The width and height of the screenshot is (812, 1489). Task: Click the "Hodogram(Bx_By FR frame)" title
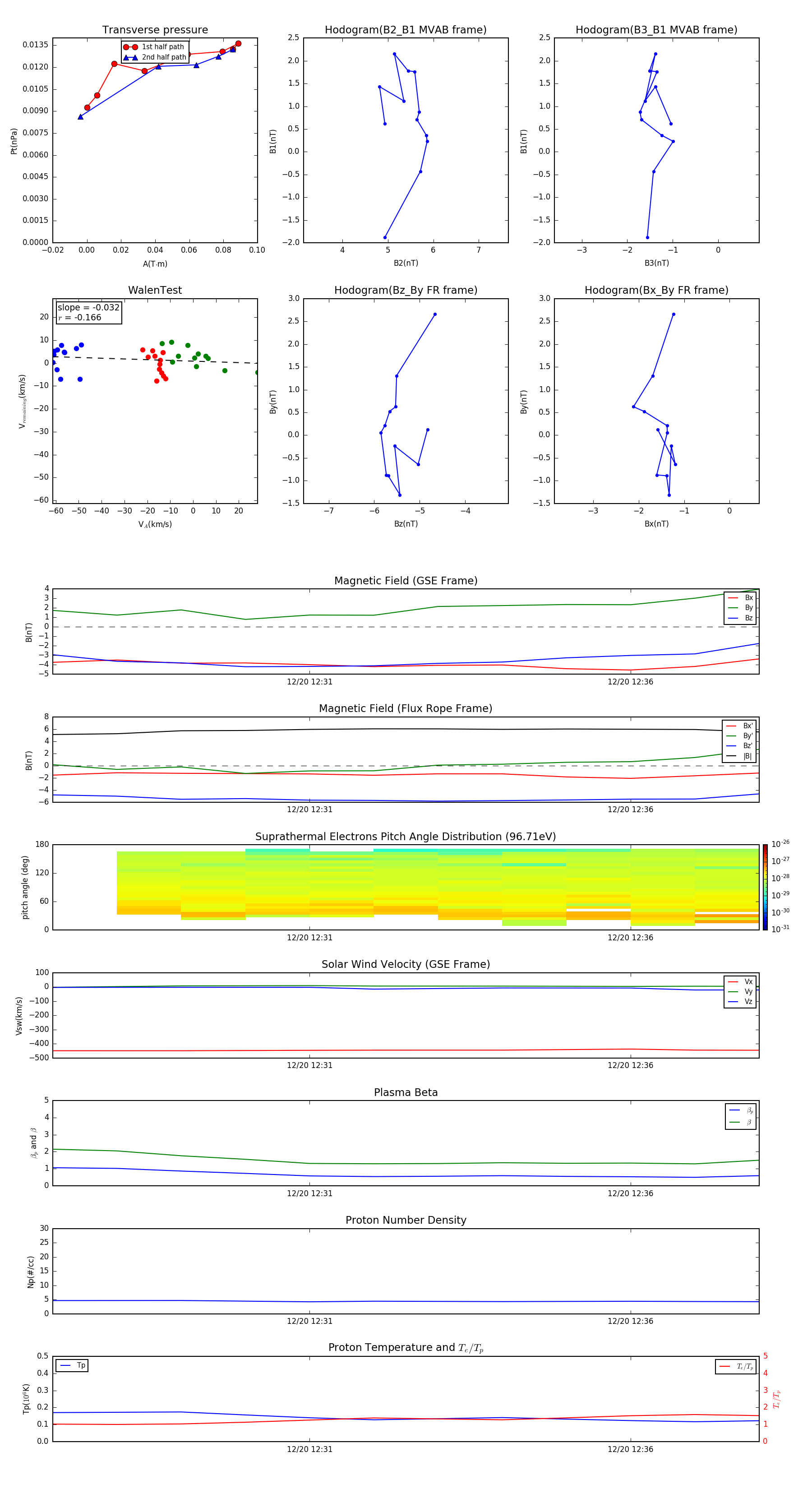(656, 290)
